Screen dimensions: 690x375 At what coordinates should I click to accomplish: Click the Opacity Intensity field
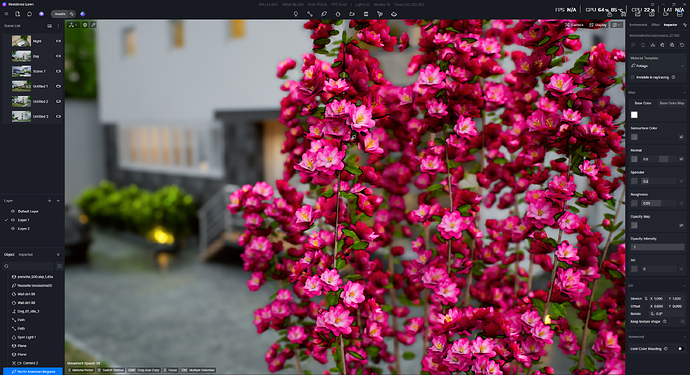point(657,247)
